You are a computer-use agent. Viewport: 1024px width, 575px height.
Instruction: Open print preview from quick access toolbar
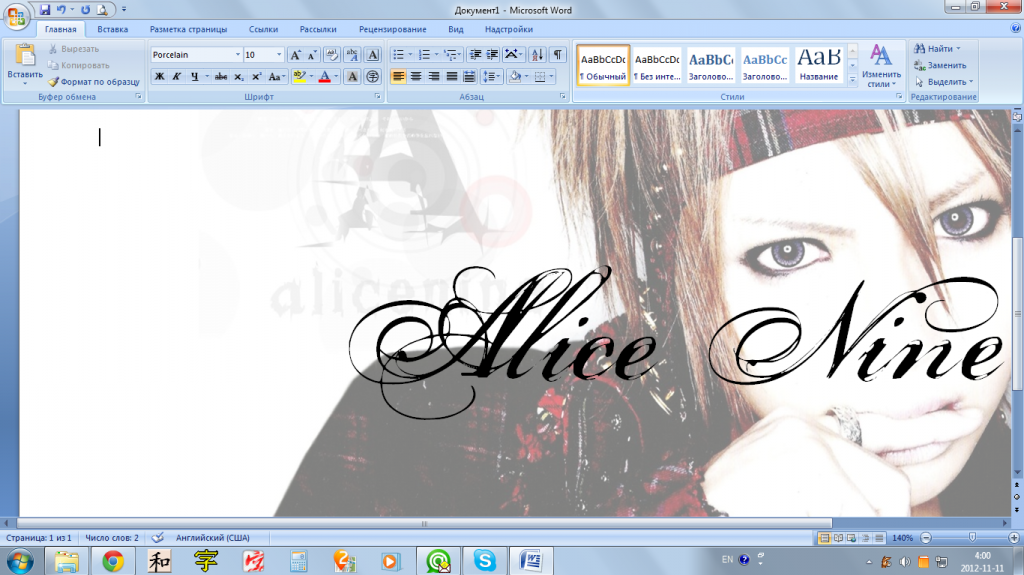[102, 9]
